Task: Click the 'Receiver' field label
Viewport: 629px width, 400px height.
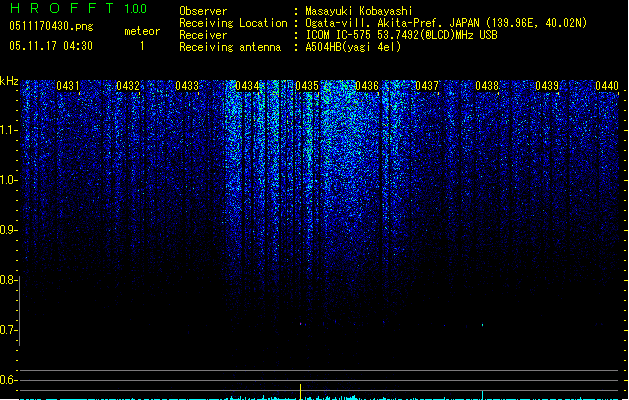Action: tap(203, 35)
